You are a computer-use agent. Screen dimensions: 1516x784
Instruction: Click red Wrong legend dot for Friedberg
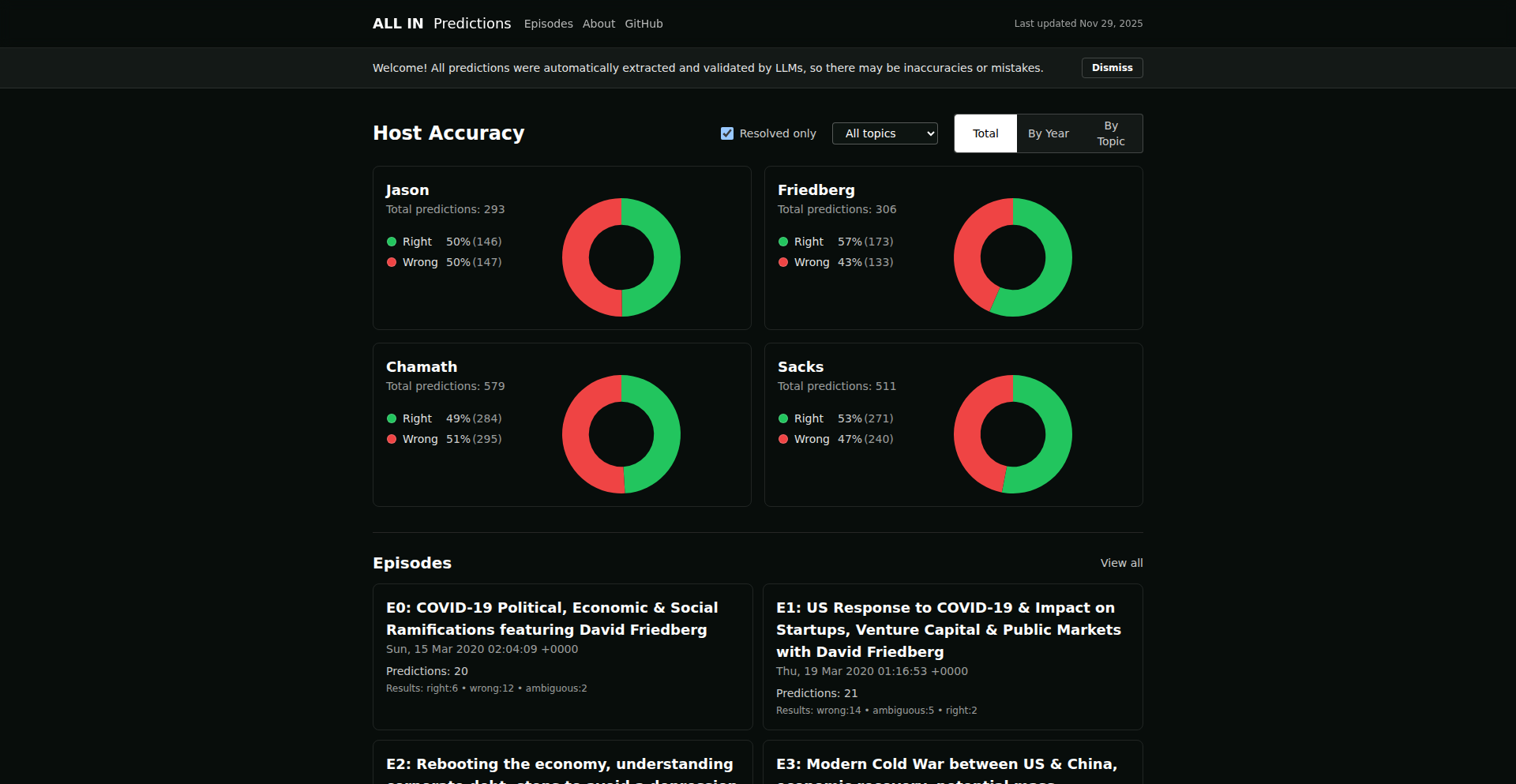click(x=783, y=262)
